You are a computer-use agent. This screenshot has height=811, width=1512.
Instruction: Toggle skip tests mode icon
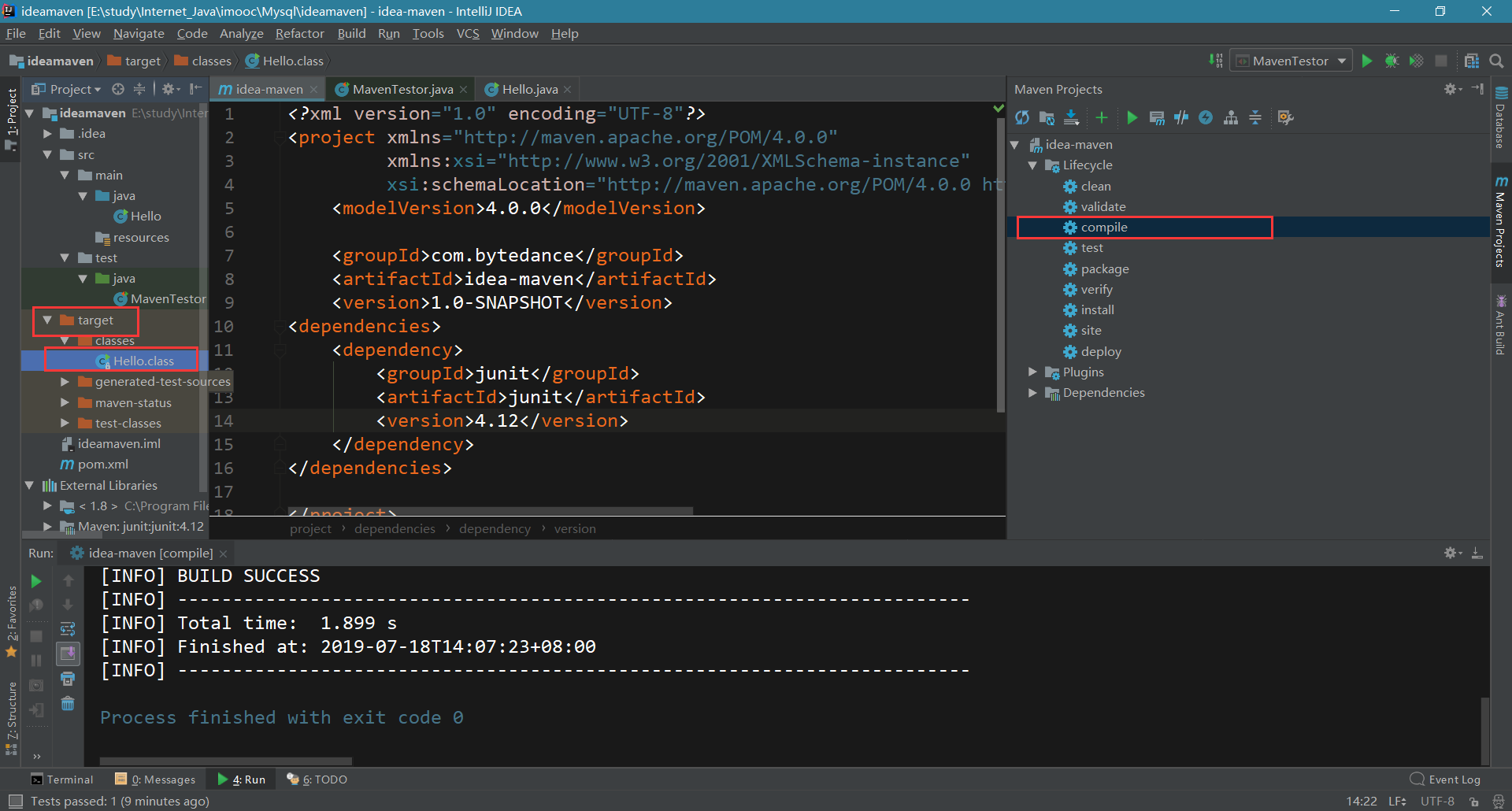click(1181, 118)
